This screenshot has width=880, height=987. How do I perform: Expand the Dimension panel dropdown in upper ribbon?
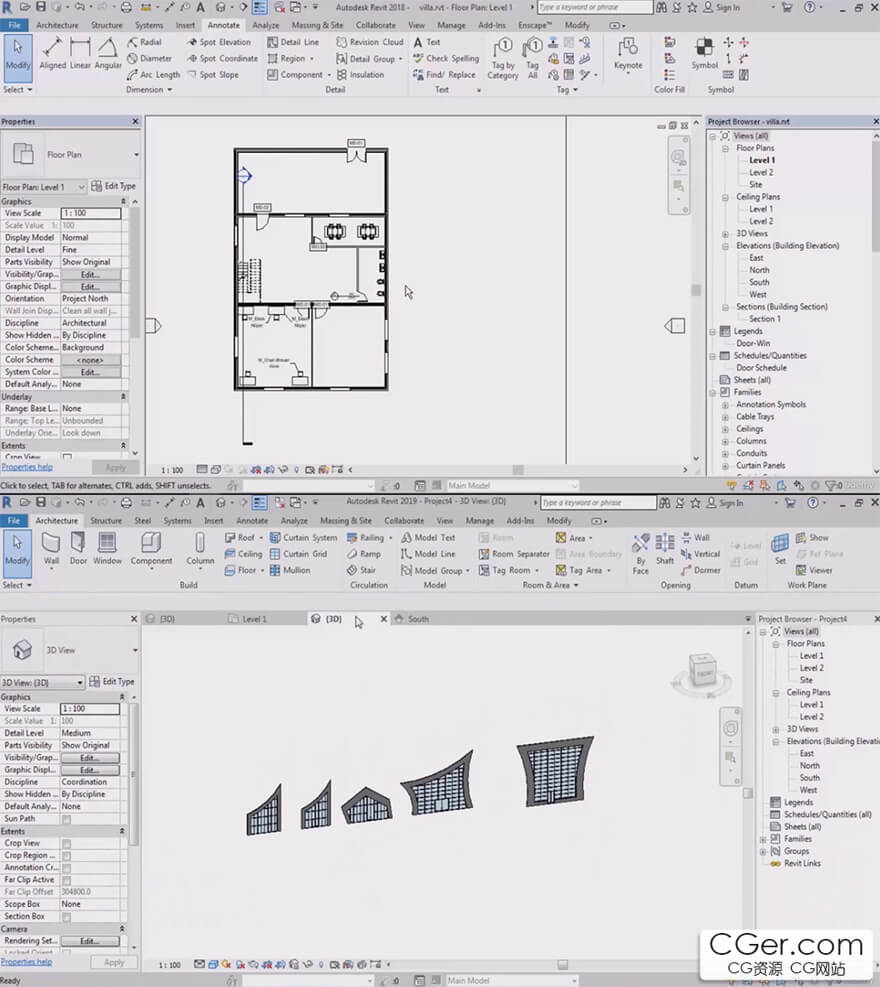point(149,89)
